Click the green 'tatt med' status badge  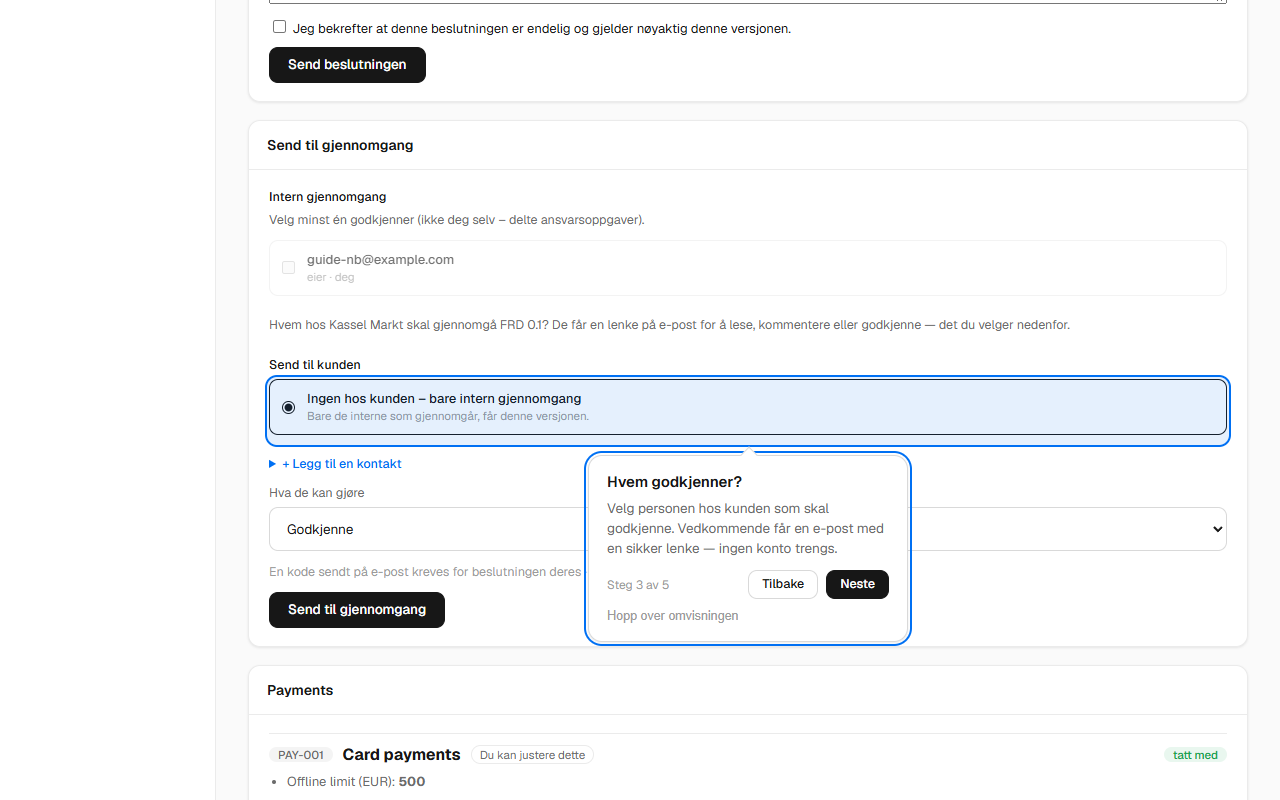(1195, 755)
